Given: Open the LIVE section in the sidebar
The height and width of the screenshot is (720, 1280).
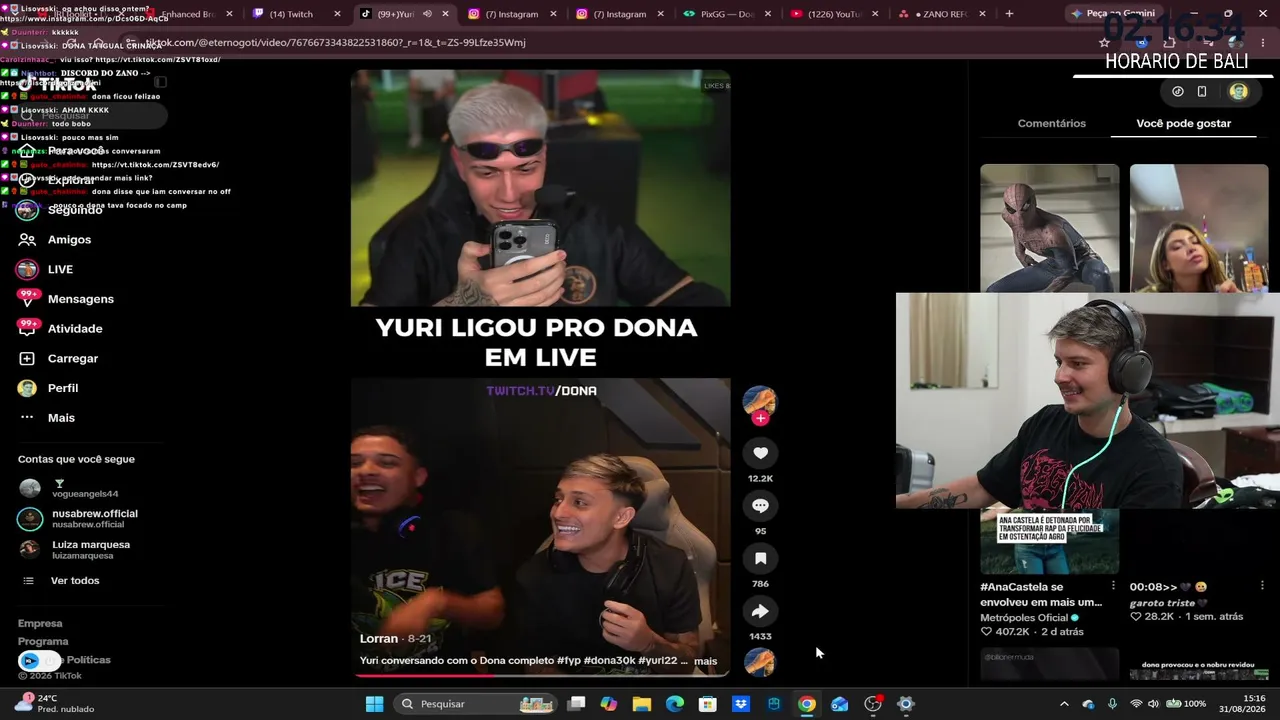Looking at the screenshot, I should [46, 269].
